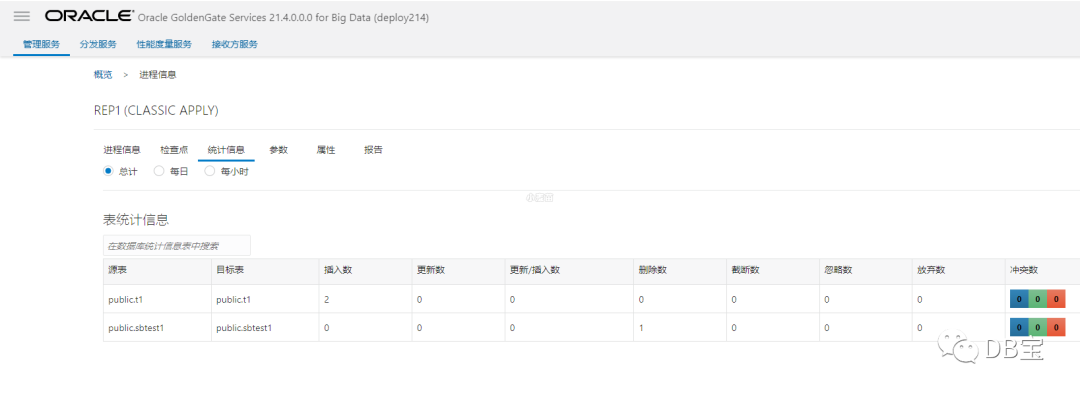Click the 源表 column header

coord(157,270)
